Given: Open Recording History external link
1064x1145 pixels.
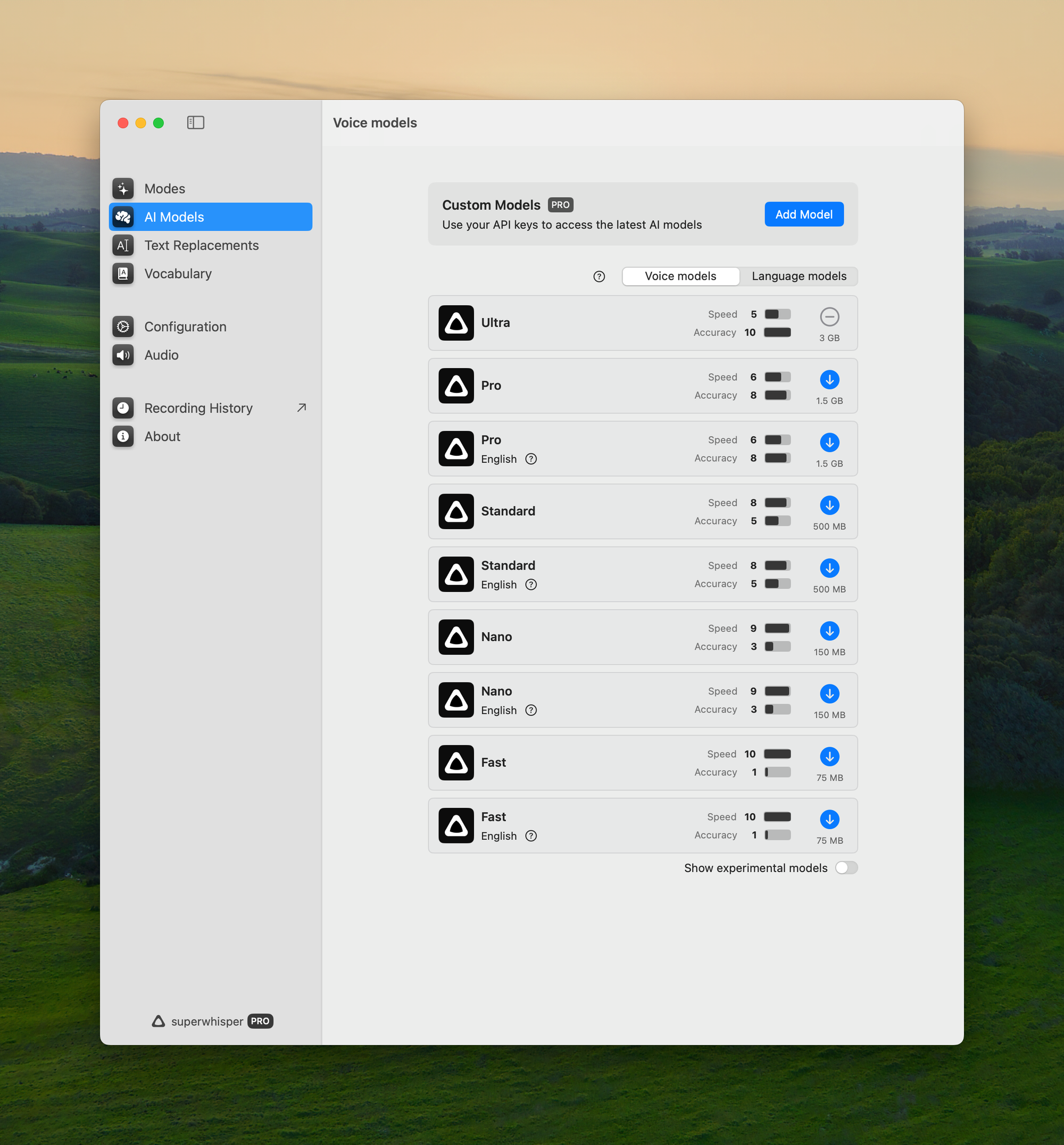Looking at the screenshot, I should [301, 407].
